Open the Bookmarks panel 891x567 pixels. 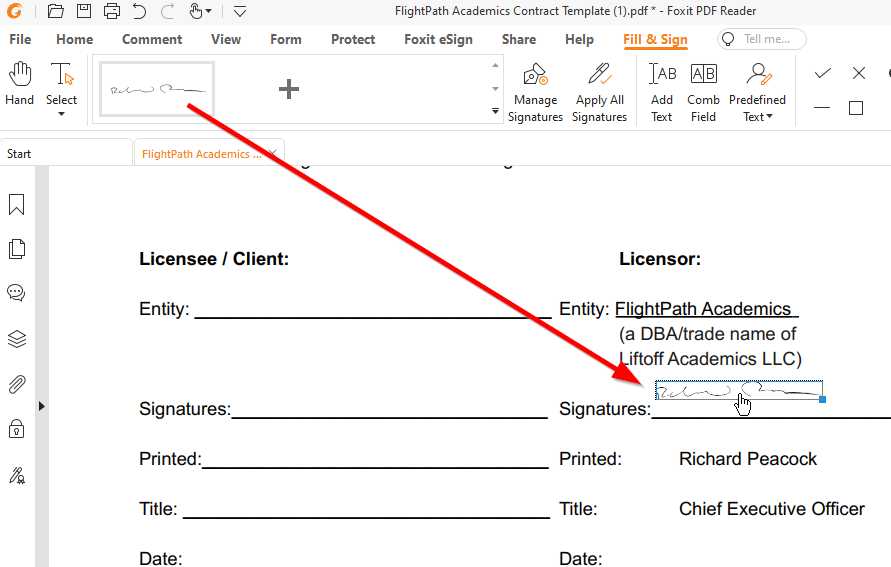click(x=16, y=205)
